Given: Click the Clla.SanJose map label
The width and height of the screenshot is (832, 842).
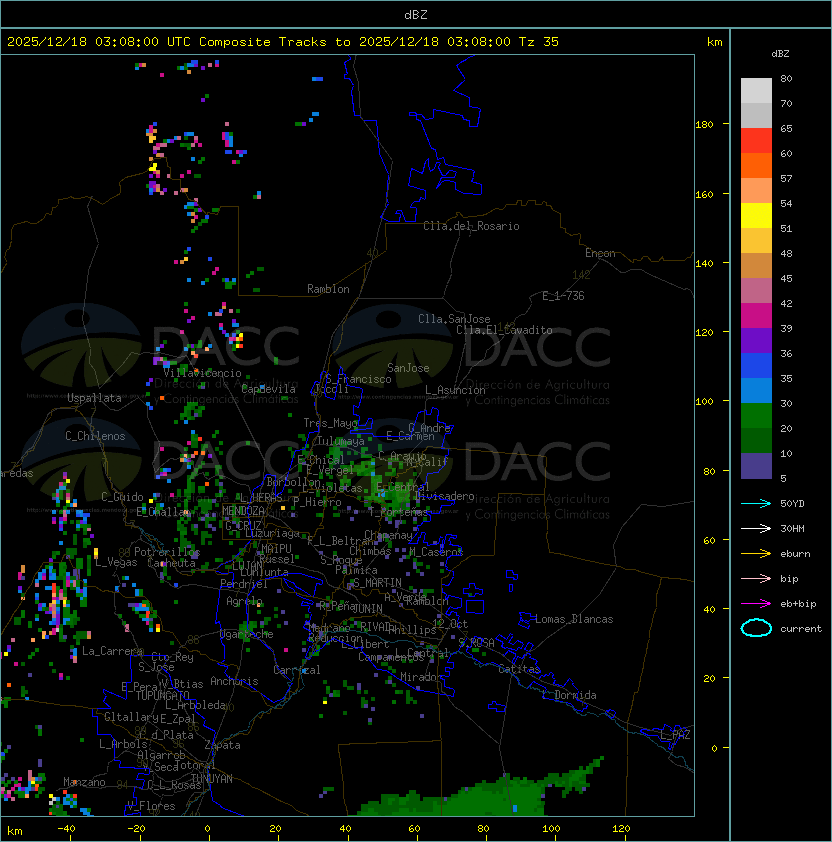Looking at the screenshot, I should pyautogui.click(x=454, y=319).
